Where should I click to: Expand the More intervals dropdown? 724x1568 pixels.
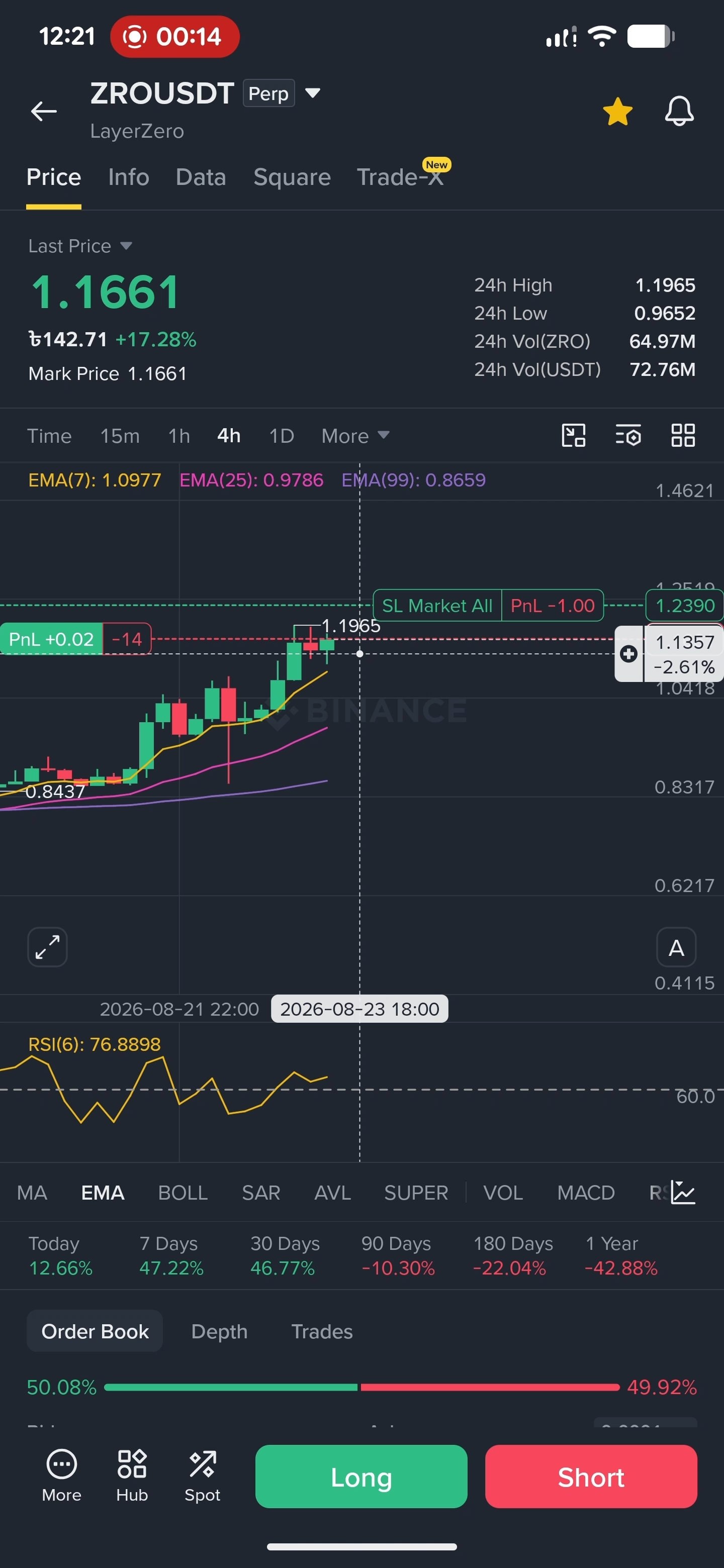tap(355, 436)
